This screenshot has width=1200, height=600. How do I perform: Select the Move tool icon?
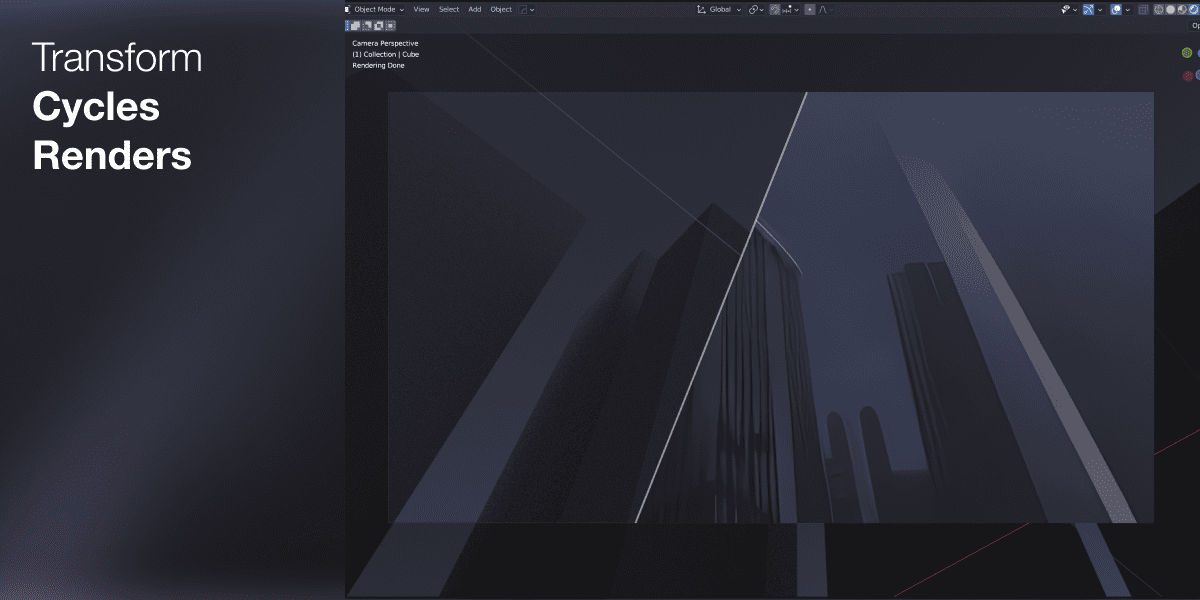pyautogui.click(x=378, y=25)
